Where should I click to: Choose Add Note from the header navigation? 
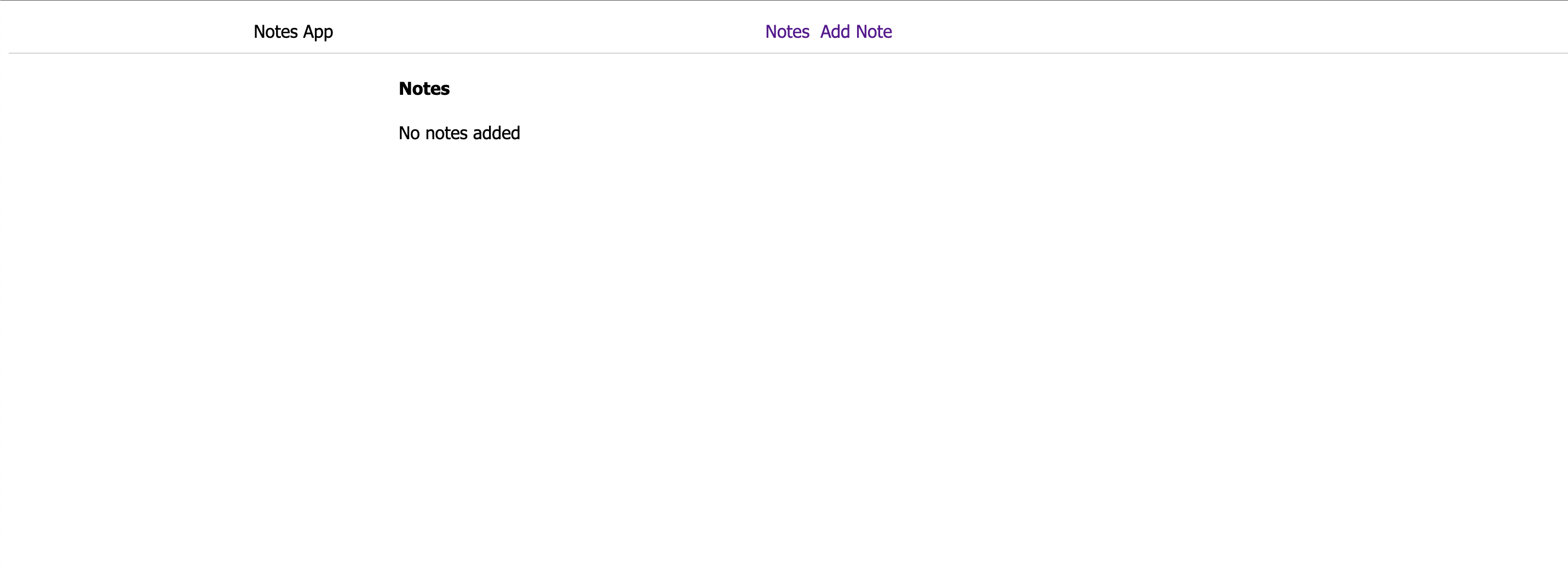[856, 32]
